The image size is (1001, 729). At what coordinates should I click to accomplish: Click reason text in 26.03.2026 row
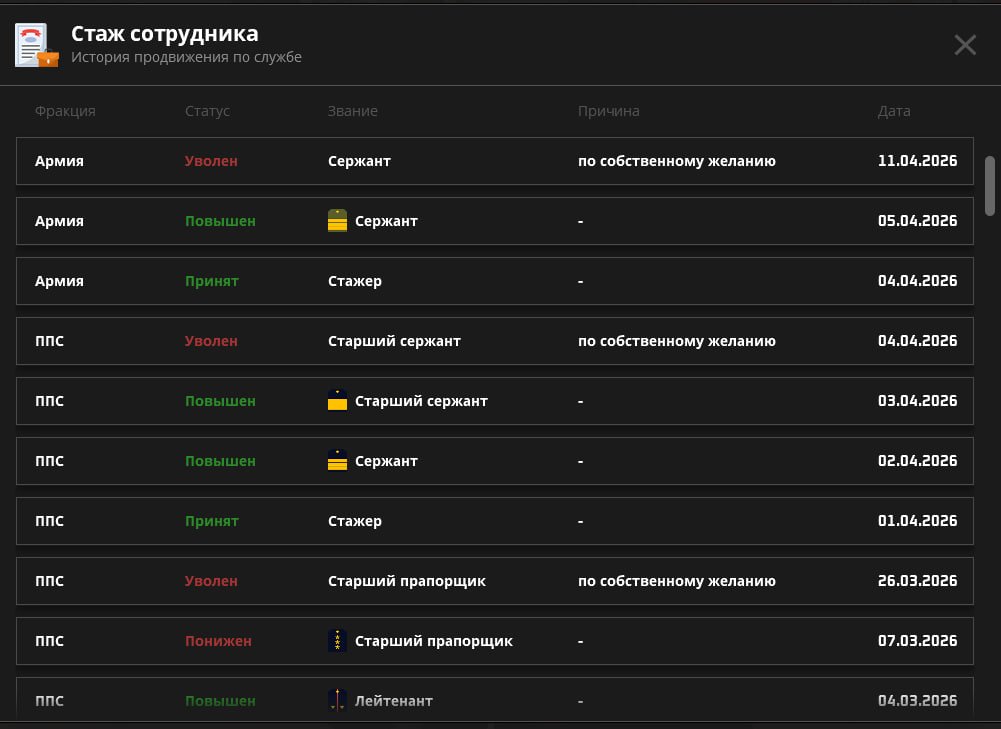(677, 581)
